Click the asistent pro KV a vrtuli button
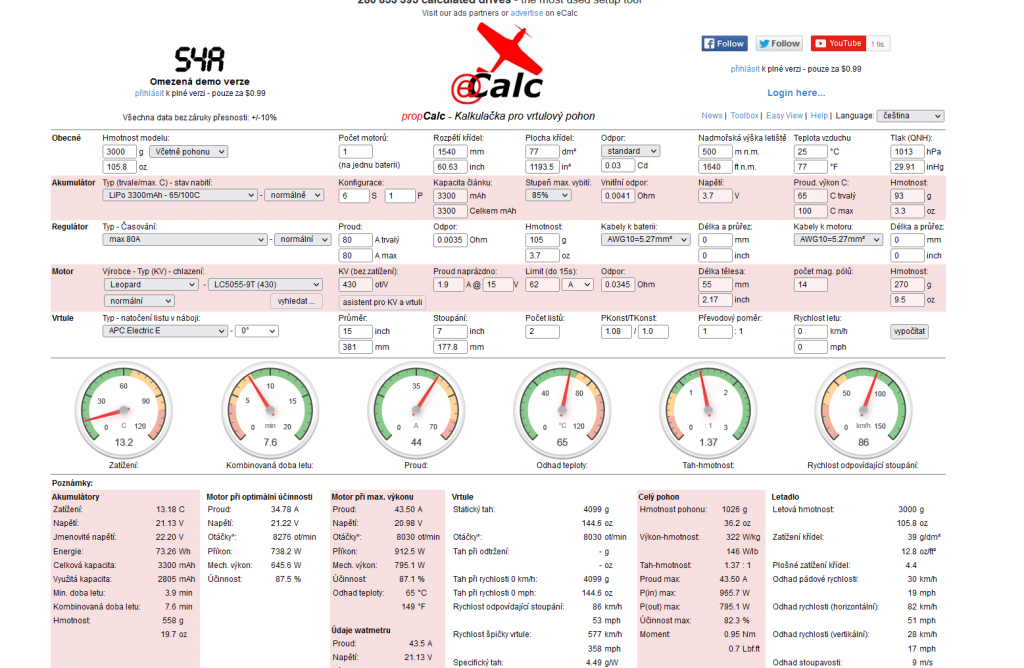Image resolution: width=1024 pixels, height=668 pixels. coord(382,301)
